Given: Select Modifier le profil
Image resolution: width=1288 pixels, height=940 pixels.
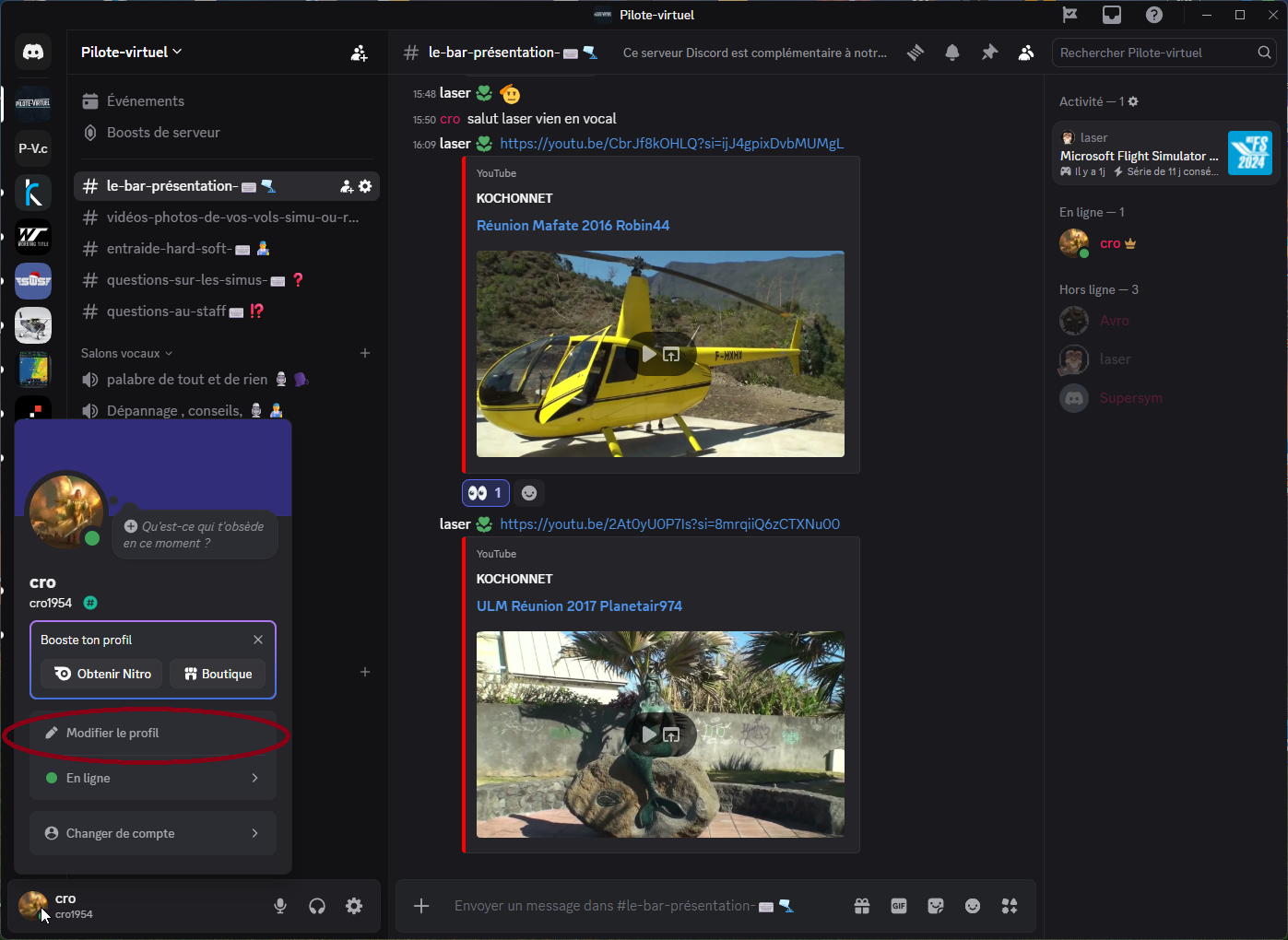Looking at the screenshot, I should point(153,733).
